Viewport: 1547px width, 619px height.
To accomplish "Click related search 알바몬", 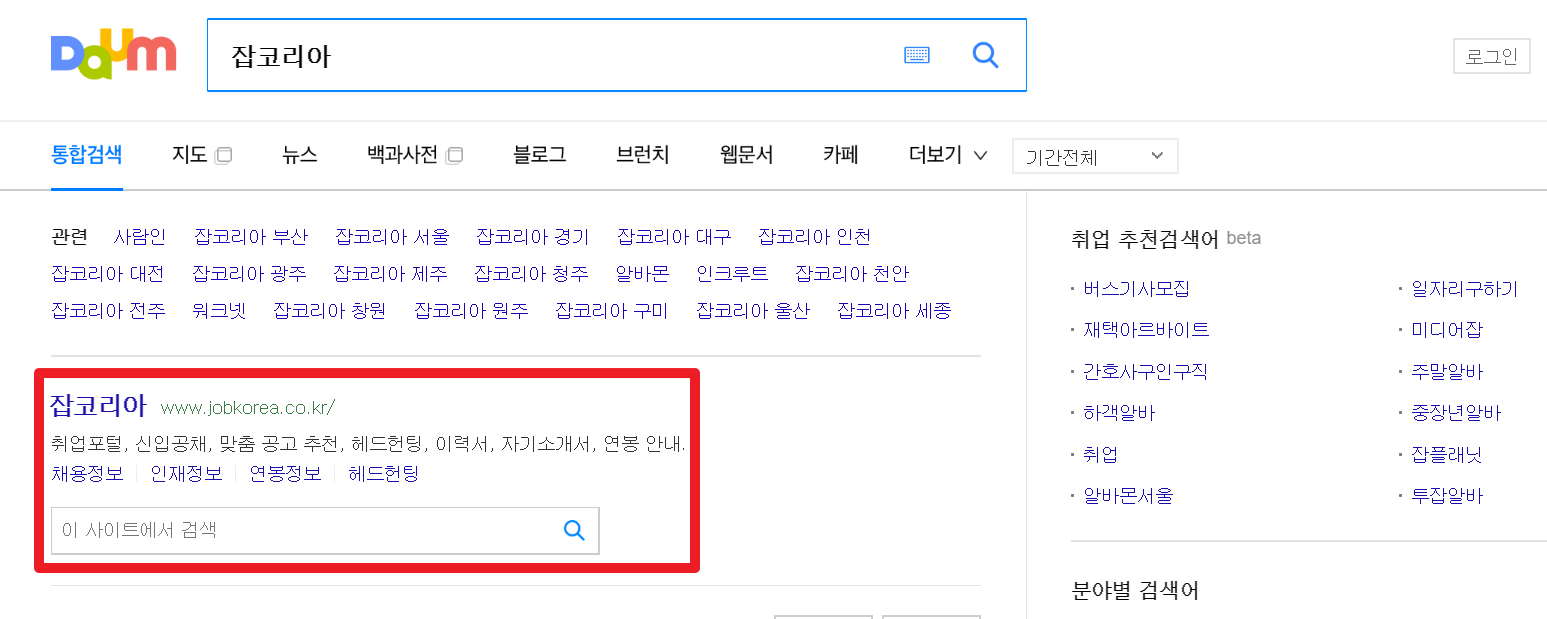I will [x=642, y=274].
